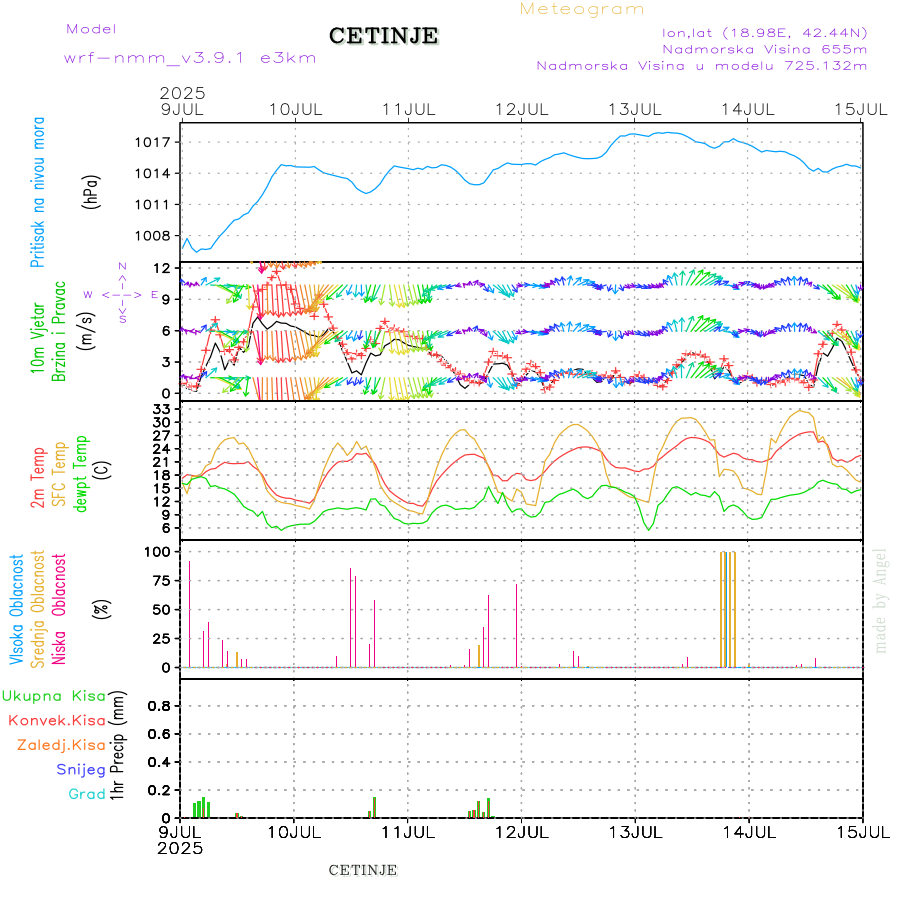Select the Zaledj.Kisa legend label
Viewport: 900px width, 900px height.
pos(61,745)
